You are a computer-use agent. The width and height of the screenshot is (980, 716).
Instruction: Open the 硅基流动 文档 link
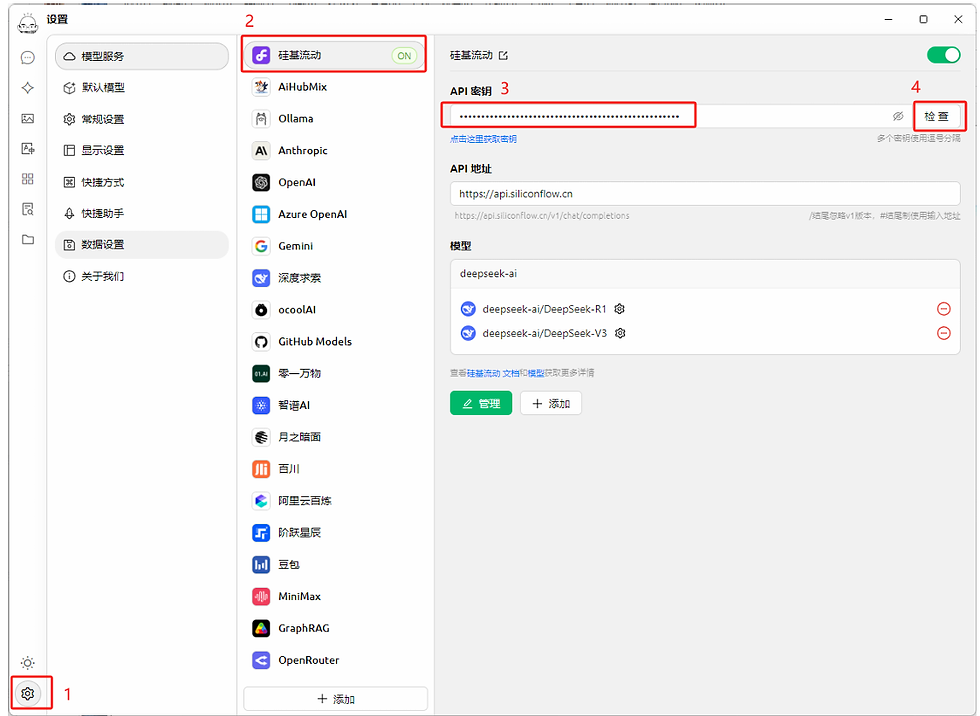coord(493,373)
